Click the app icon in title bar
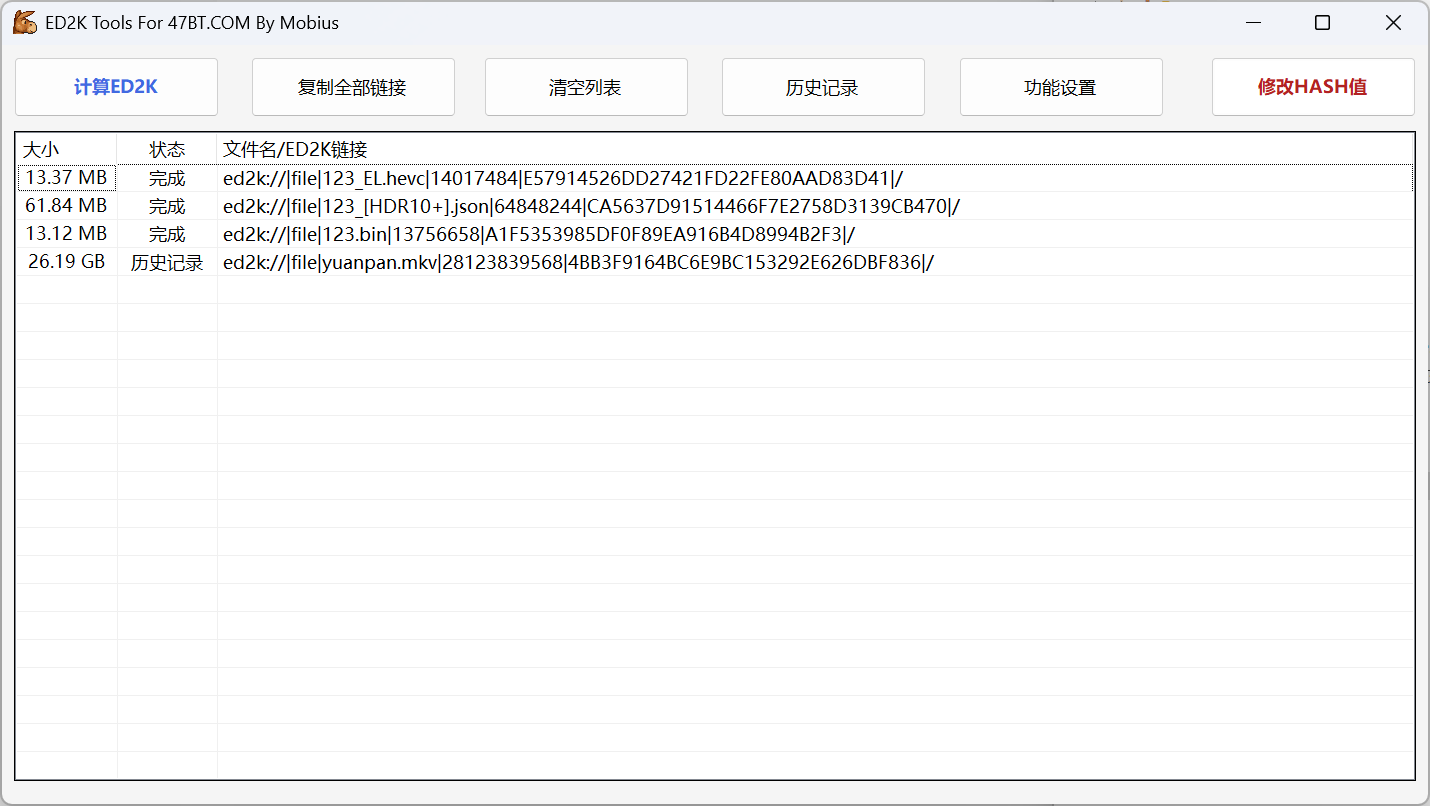Screen dimensions: 1430x806 click(24, 23)
